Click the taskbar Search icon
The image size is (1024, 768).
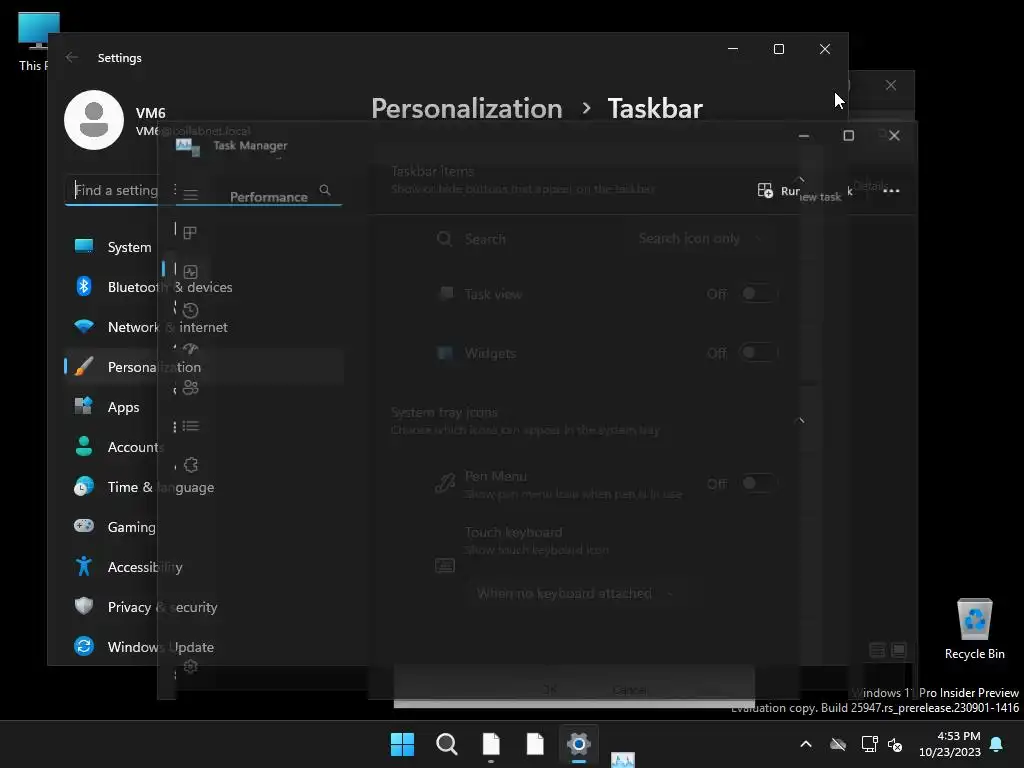click(447, 744)
